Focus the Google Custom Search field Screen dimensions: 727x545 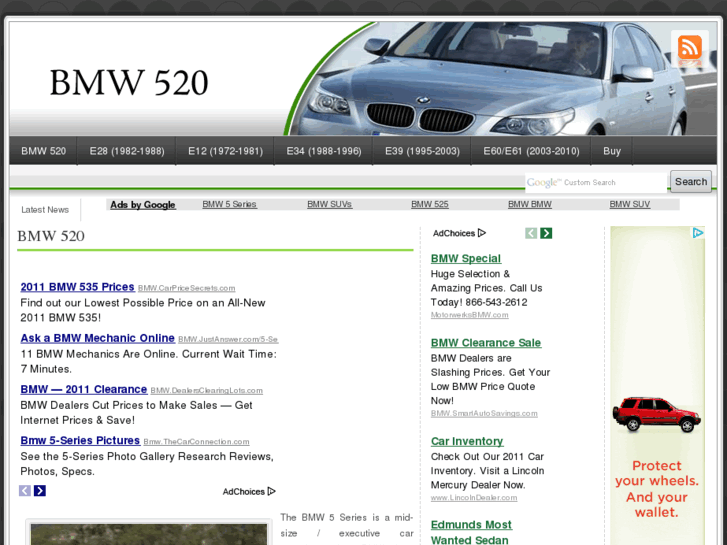(x=596, y=182)
